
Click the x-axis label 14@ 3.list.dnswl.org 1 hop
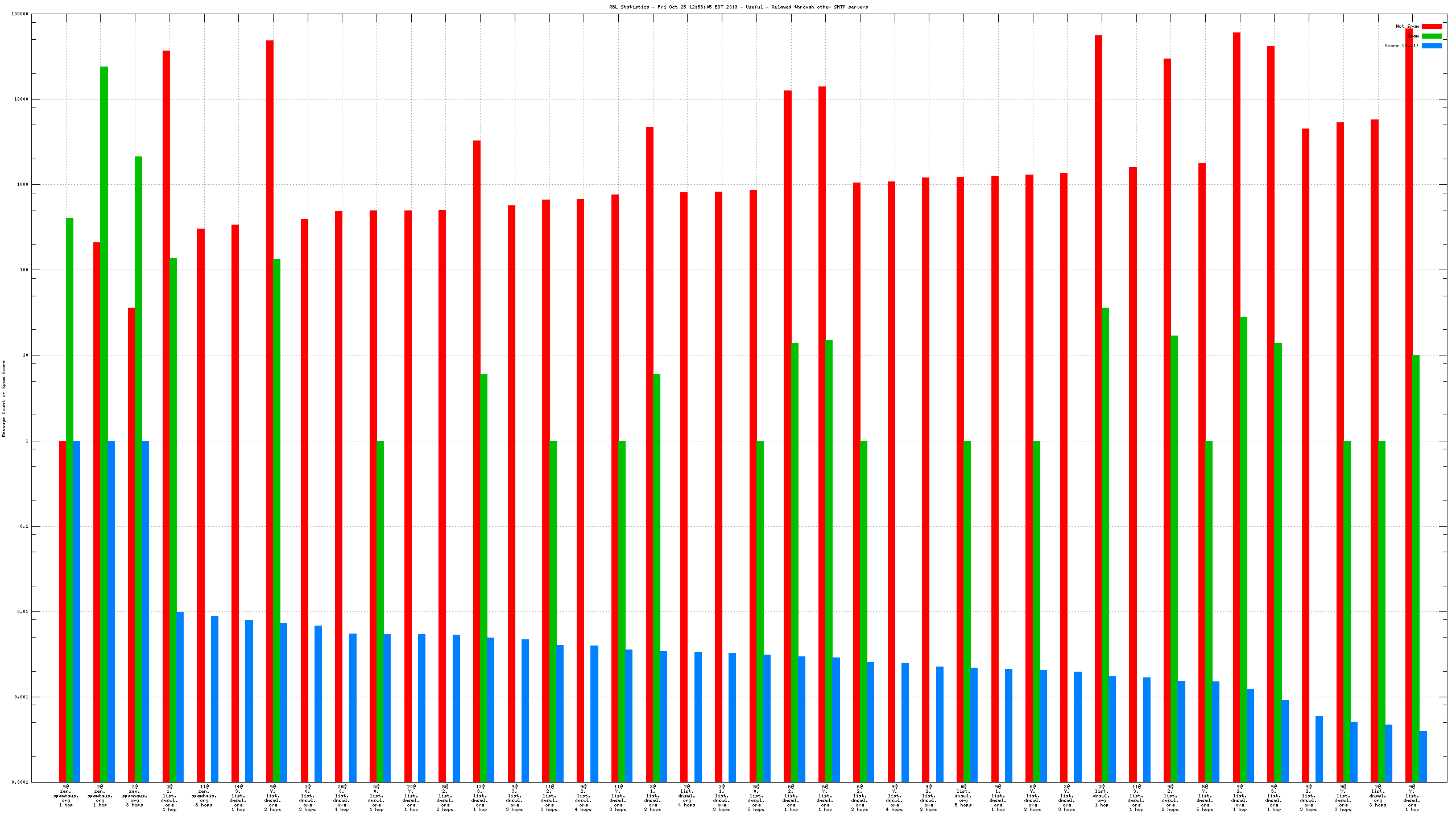click(238, 797)
